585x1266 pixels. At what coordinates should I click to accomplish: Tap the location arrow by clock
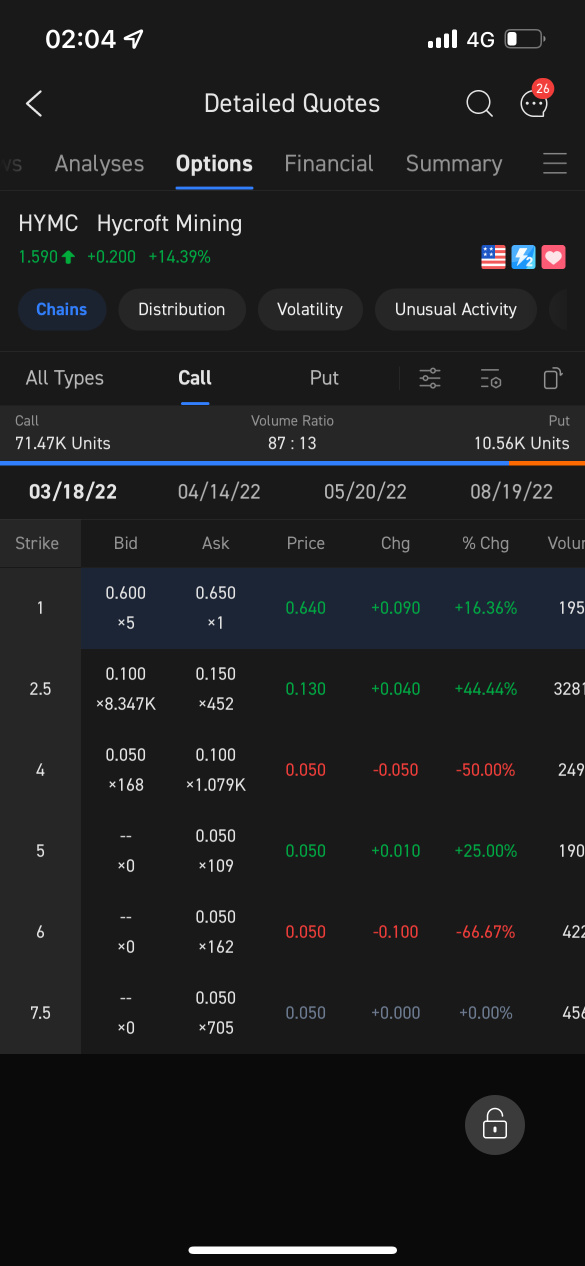coord(134,39)
